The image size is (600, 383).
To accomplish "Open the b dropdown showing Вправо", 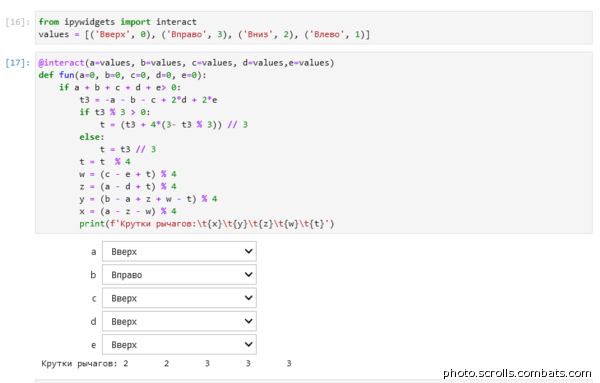I will [x=179, y=275].
